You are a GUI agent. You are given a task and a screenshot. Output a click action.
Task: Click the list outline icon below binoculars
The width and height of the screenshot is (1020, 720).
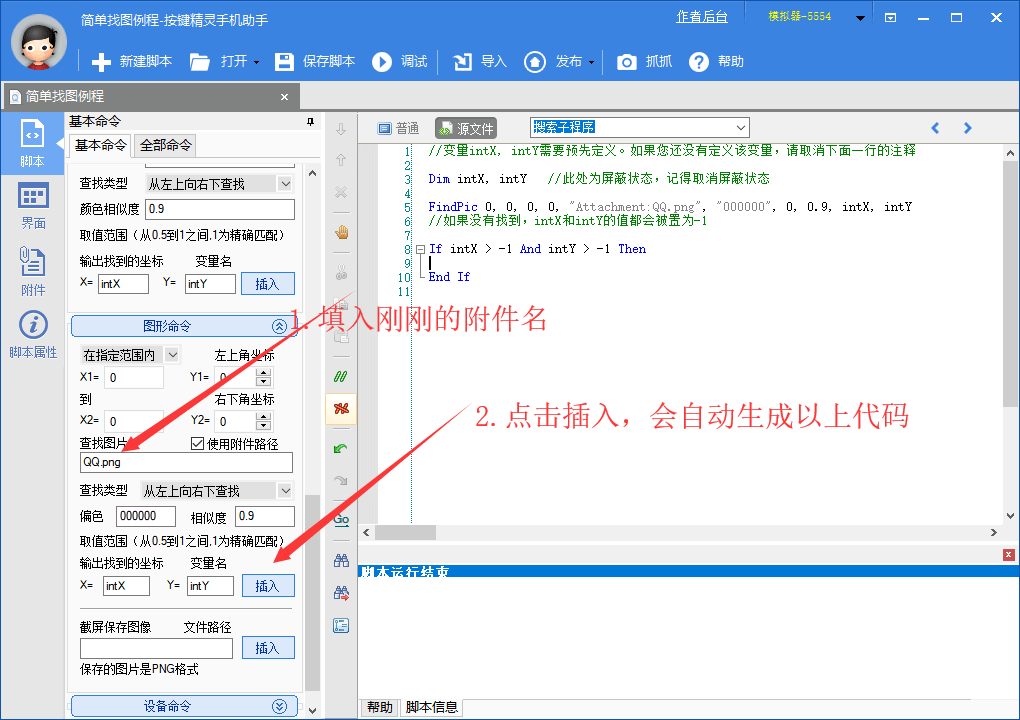click(x=341, y=626)
